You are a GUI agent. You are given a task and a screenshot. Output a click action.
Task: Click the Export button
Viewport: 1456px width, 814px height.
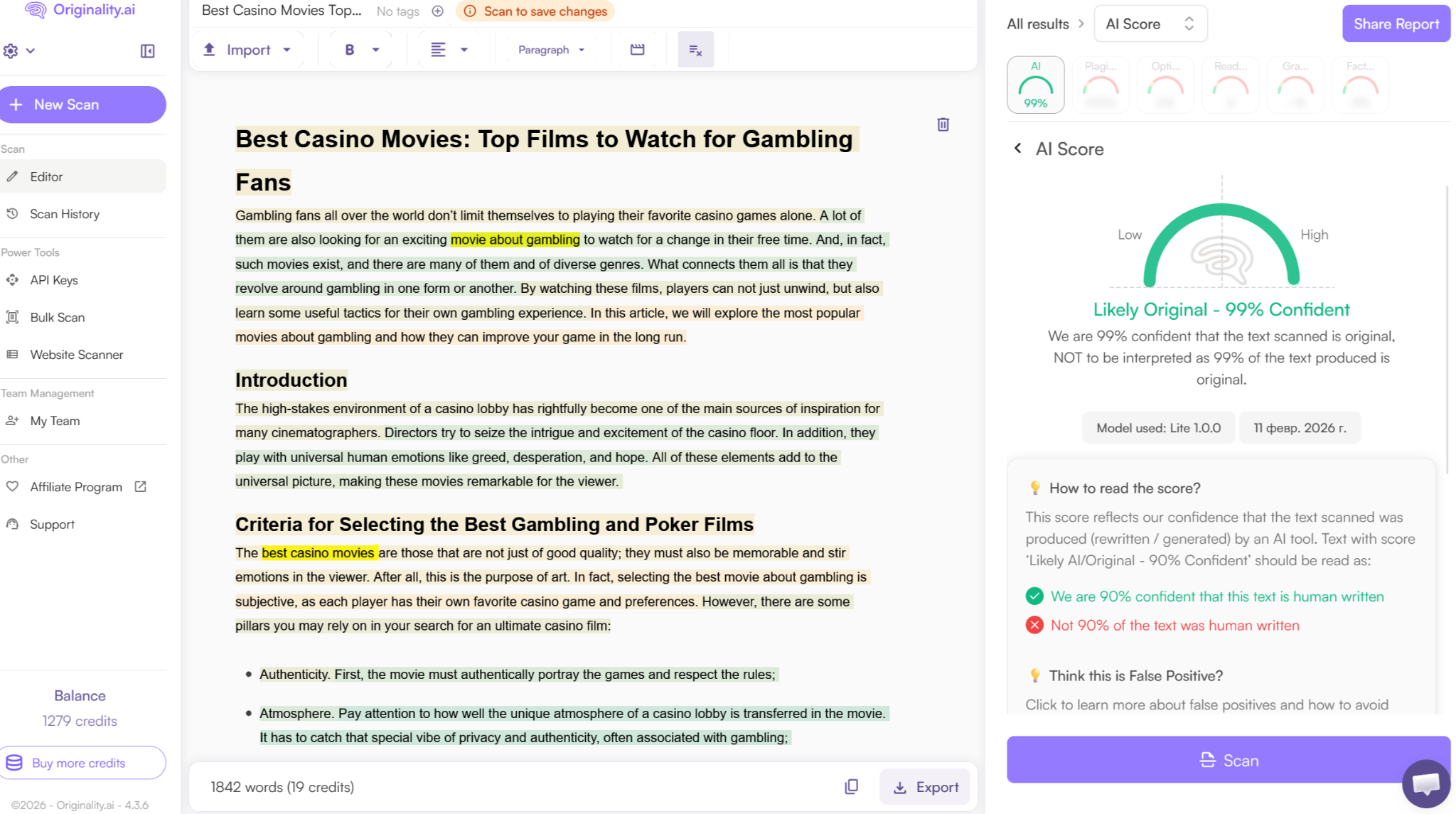coord(925,787)
